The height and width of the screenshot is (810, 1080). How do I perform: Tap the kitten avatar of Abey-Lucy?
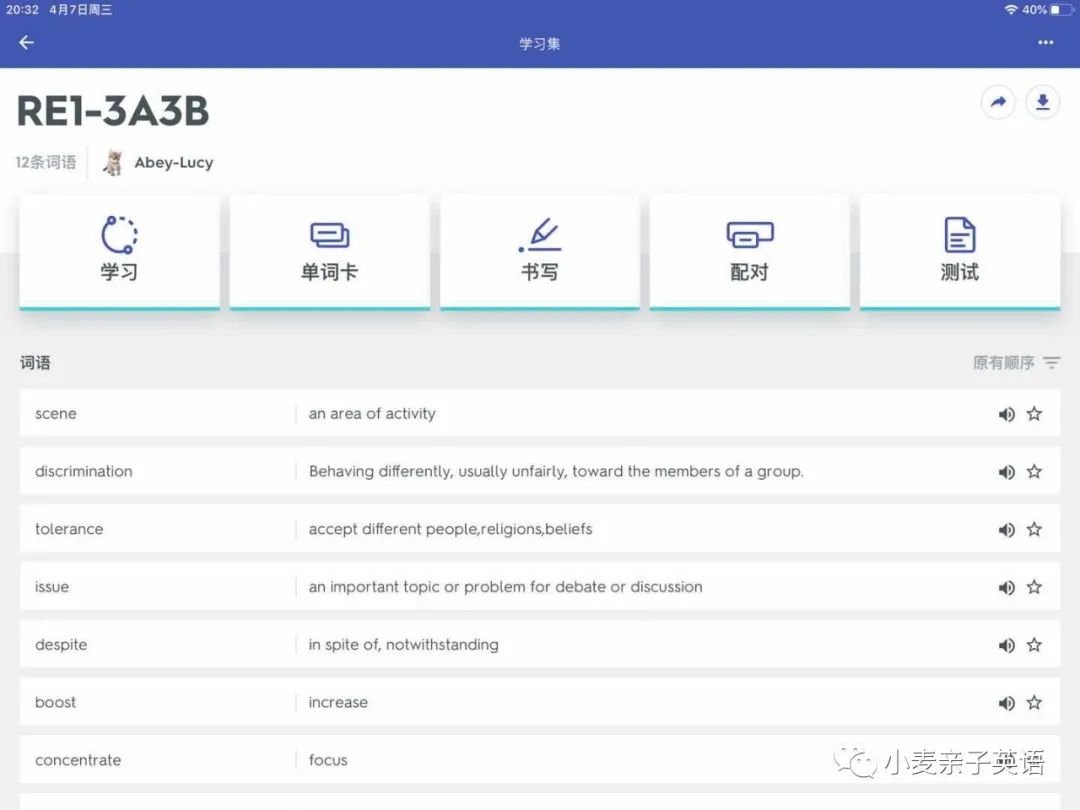point(113,163)
